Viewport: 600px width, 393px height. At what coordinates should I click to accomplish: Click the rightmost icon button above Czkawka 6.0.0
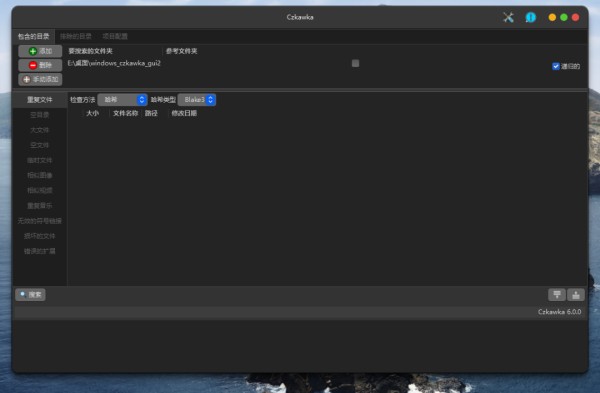pyautogui.click(x=576, y=294)
